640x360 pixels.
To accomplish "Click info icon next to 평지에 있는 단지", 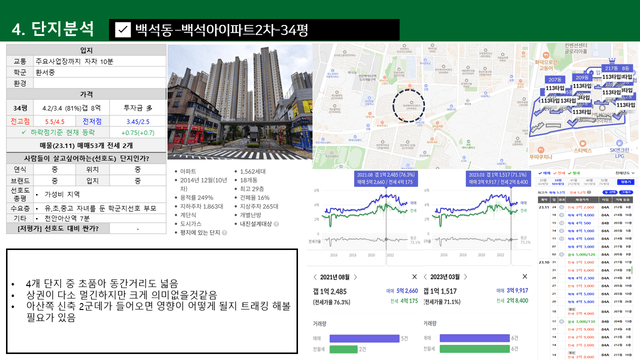I will [224, 233].
